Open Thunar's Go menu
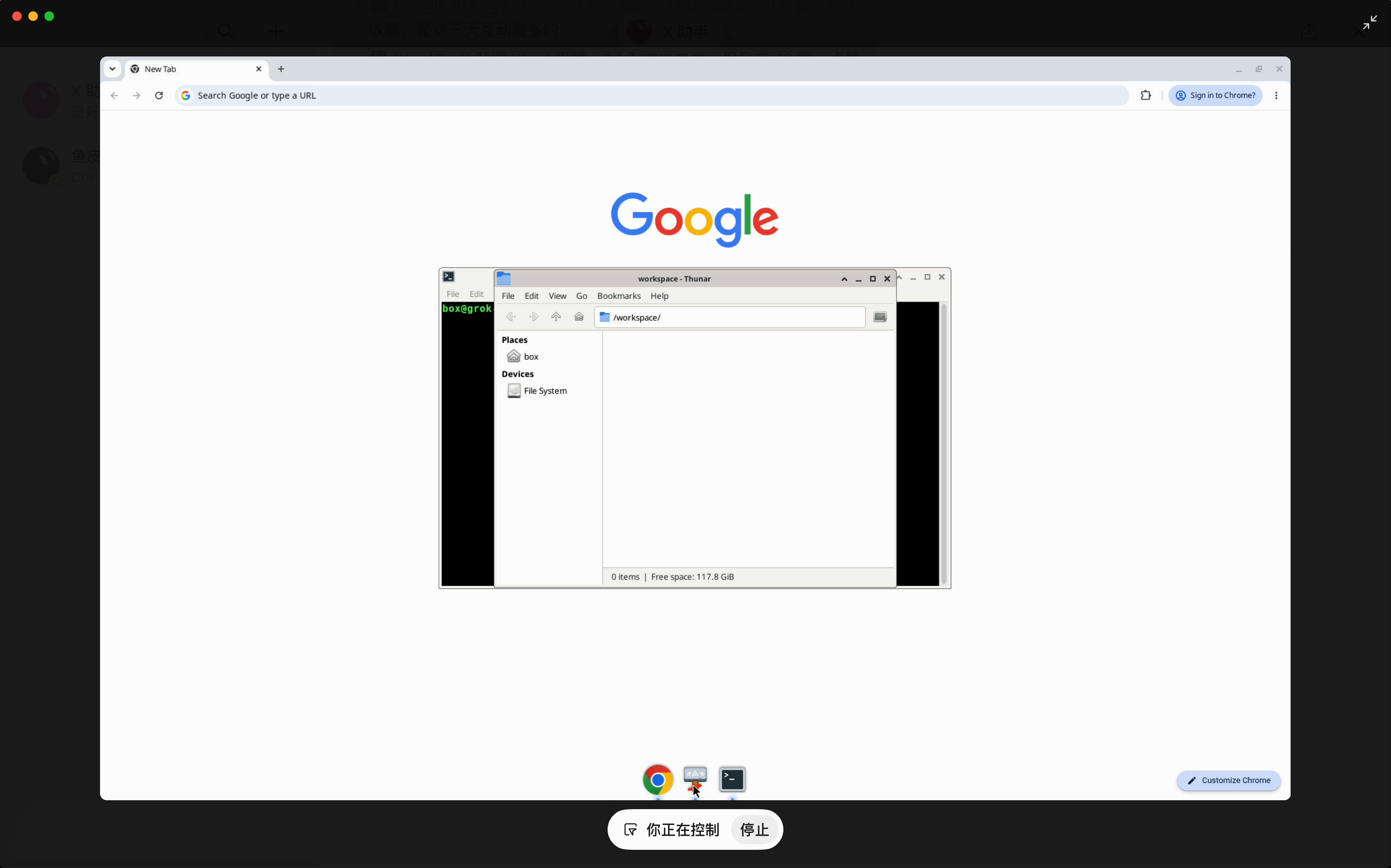 coord(582,296)
